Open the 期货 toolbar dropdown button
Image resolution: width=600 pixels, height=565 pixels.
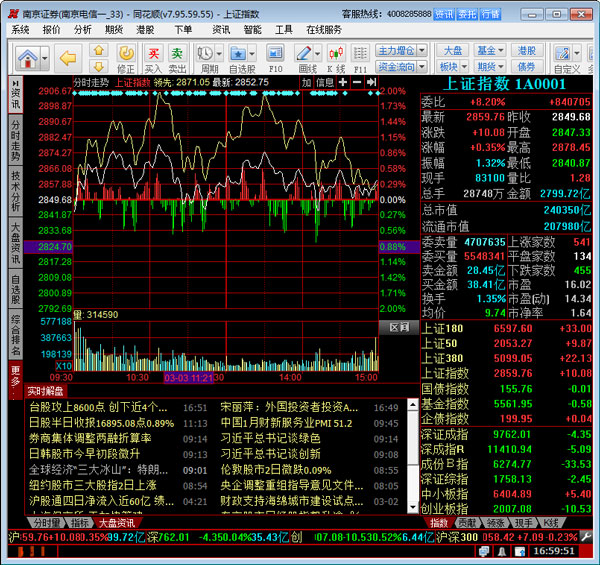(x=489, y=67)
